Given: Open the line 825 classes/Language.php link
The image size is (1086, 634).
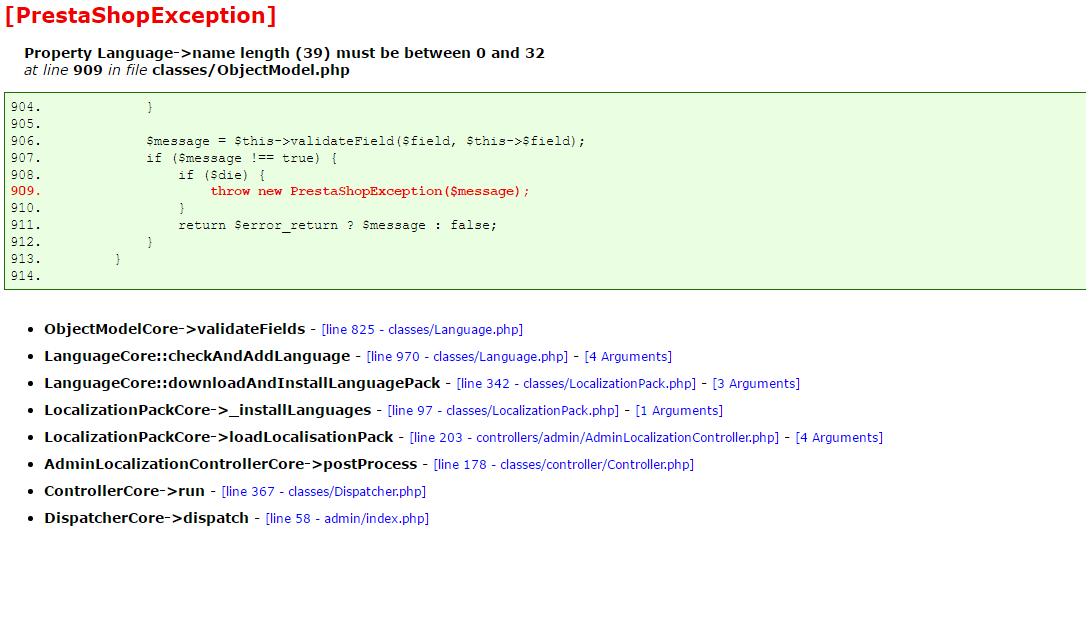Looking at the screenshot, I should click(422, 330).
